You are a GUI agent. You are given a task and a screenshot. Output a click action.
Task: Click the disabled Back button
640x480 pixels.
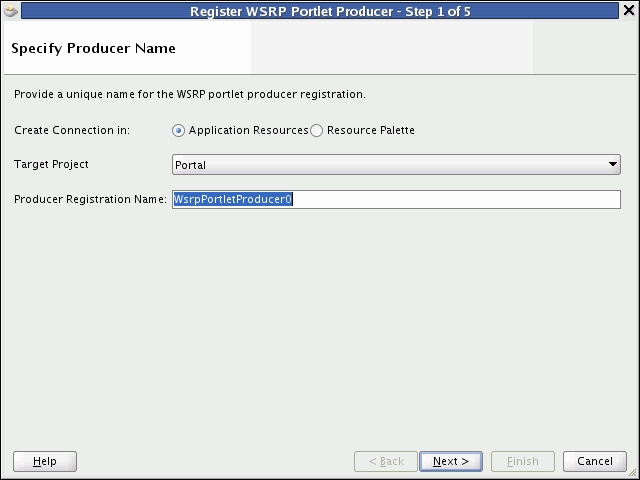tap(386, 461)
